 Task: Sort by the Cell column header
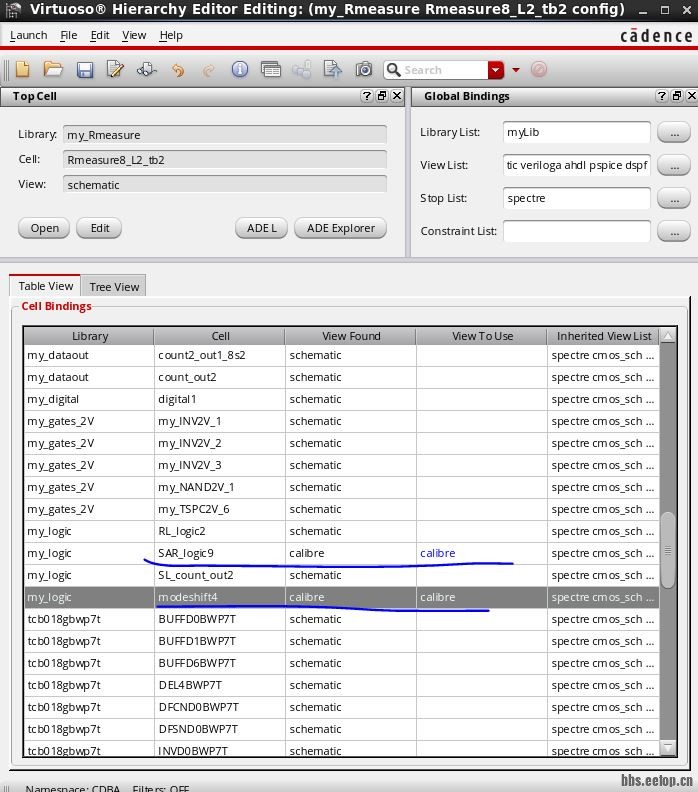coord(220,336)
